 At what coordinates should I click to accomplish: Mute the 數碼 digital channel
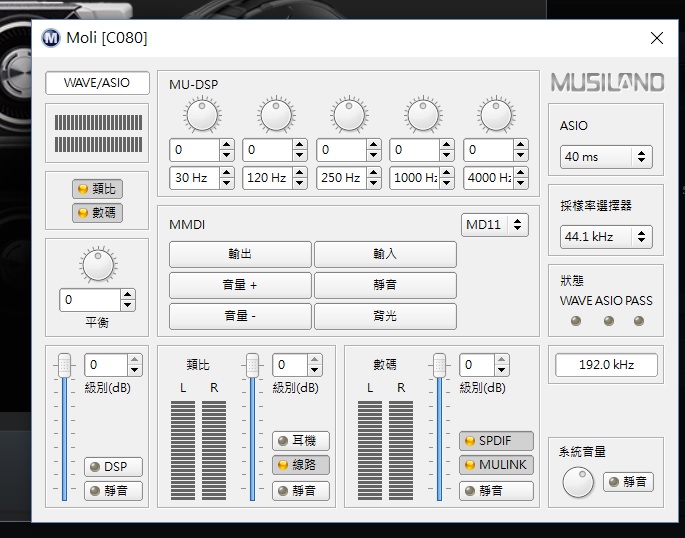[496, 491]
